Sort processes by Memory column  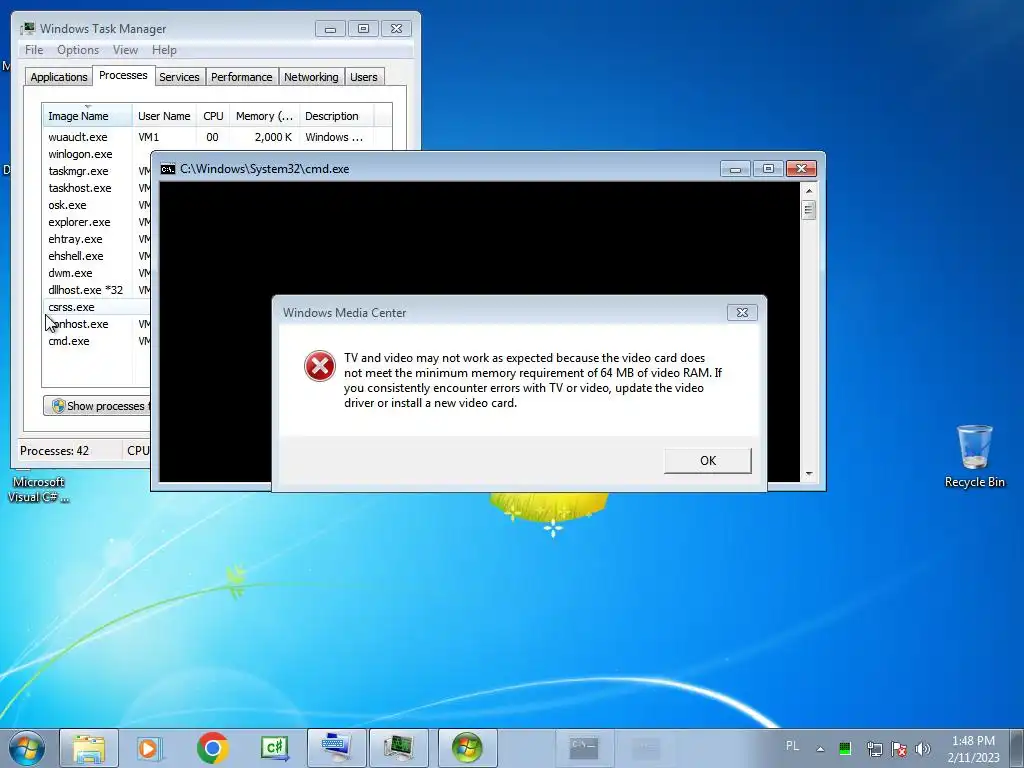click(264, 116)
